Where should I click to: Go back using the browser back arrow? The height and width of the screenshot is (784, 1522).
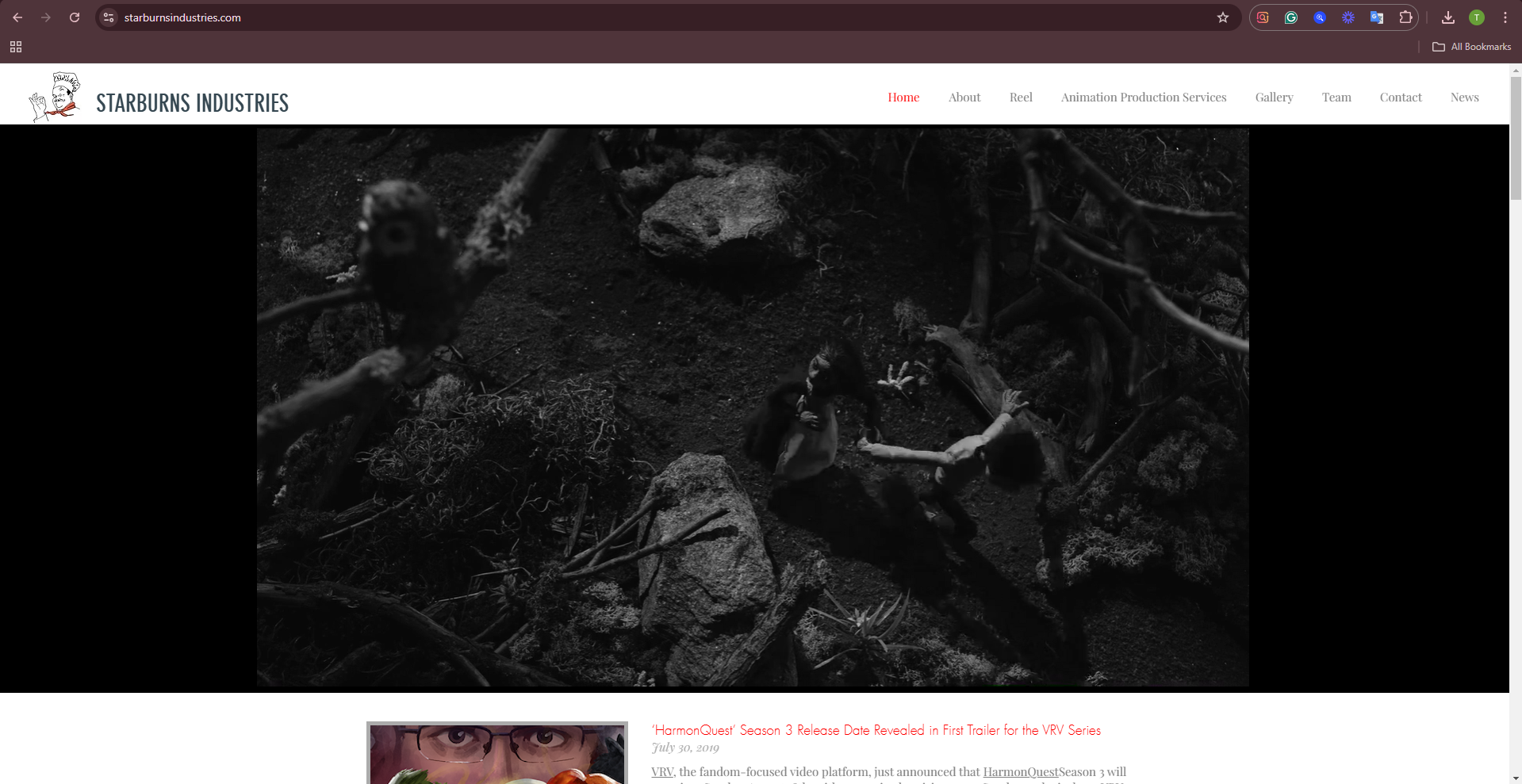[17, 17]
